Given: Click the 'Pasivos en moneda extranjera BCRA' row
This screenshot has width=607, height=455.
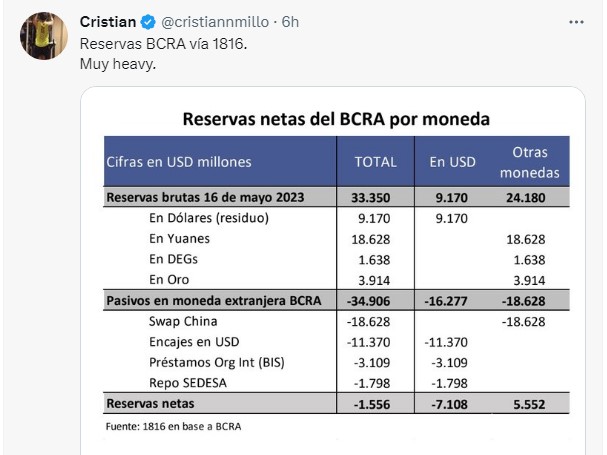Looking at the screenshot, I should (x=336, y=300).
